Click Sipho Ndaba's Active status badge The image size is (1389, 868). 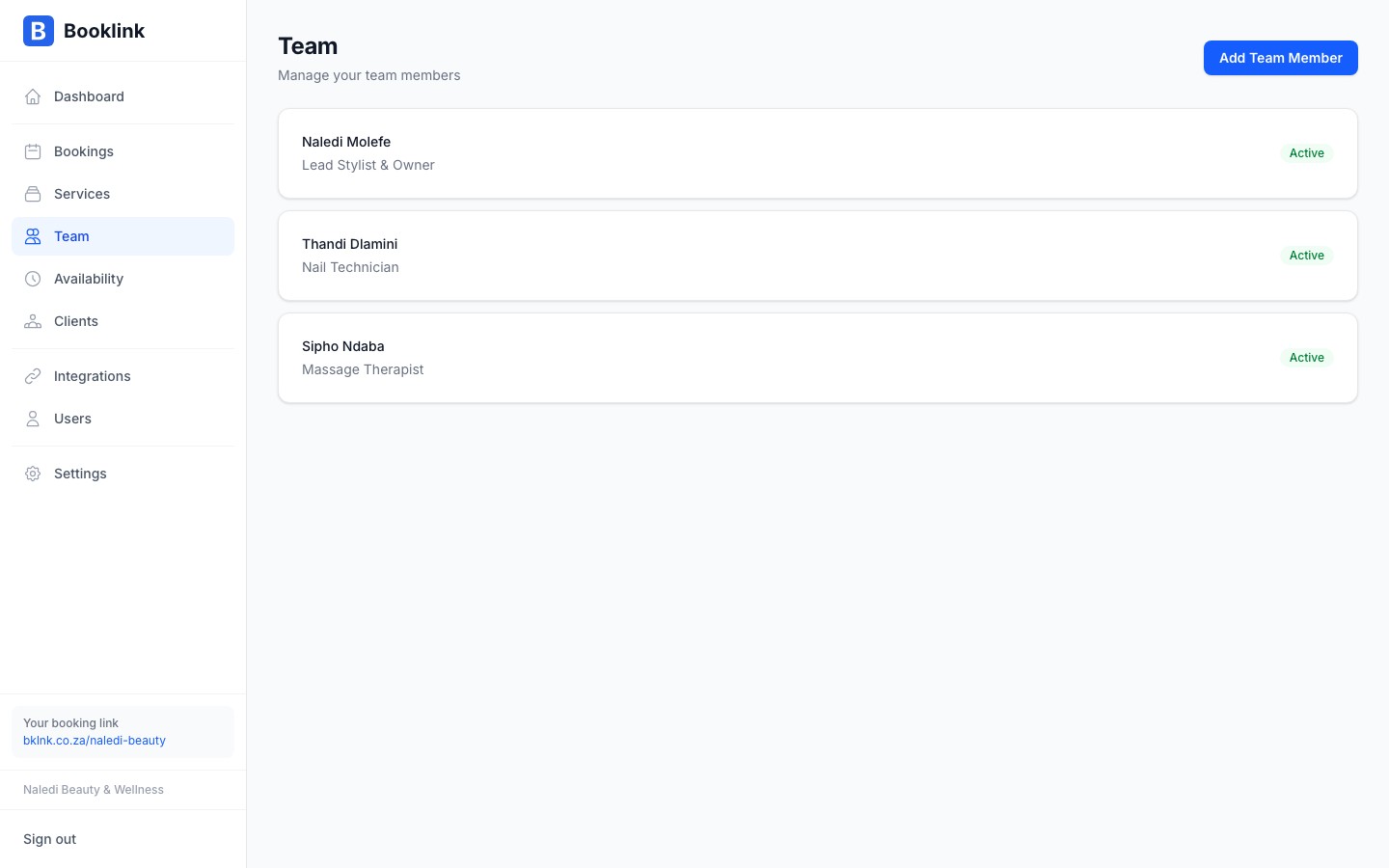(1307, 358)
